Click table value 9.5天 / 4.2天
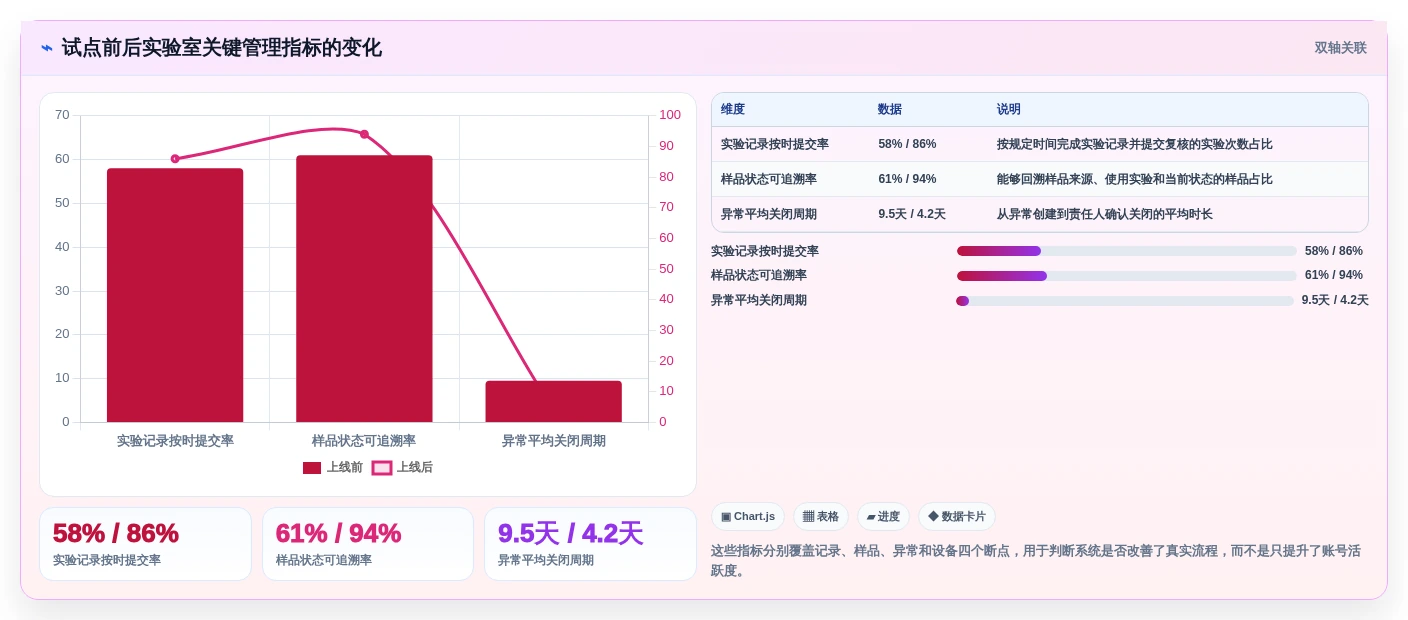The height and width of the screenshot is (620, 1408). tap(912, 214)
